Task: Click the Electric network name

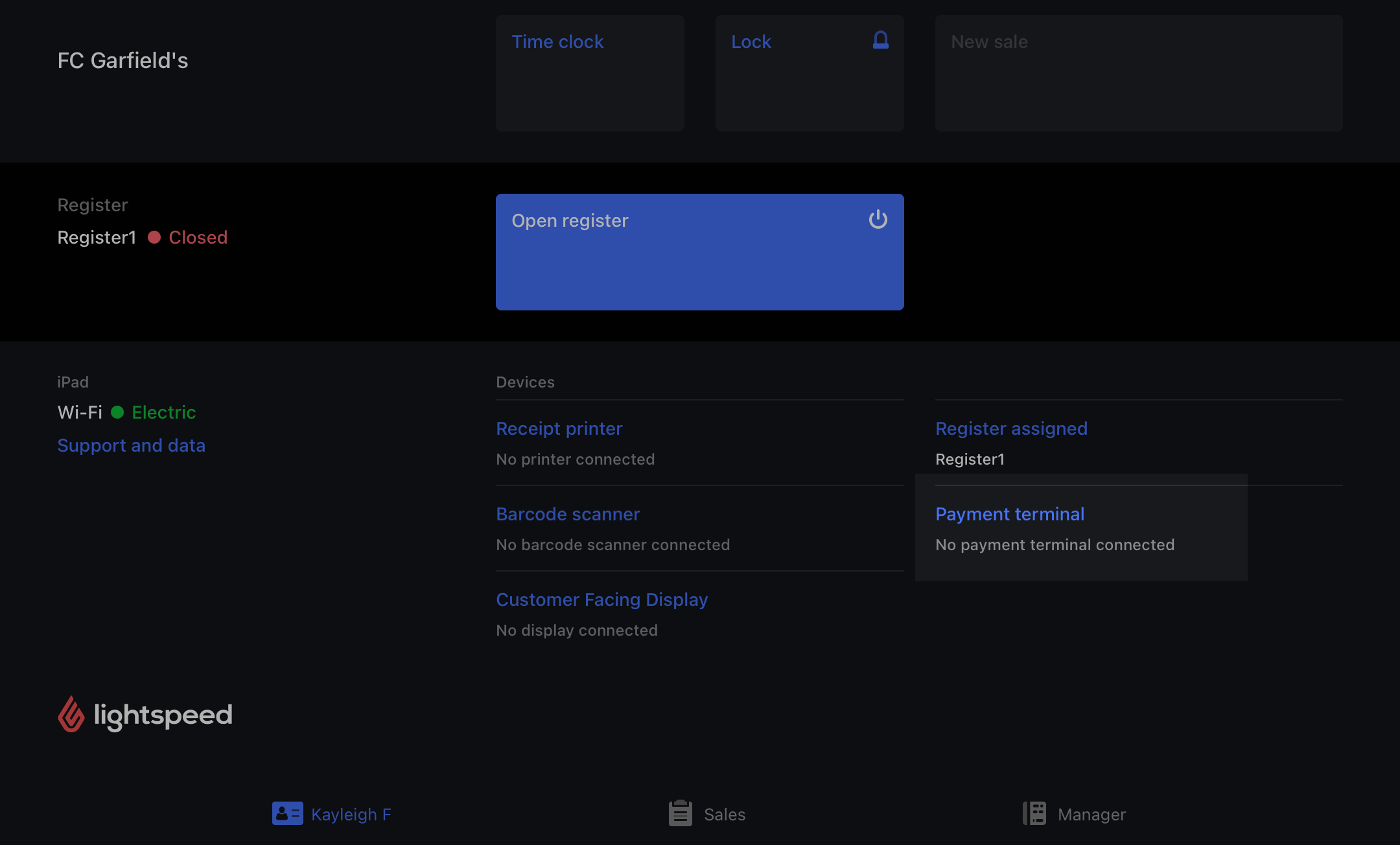Action: 163,412
